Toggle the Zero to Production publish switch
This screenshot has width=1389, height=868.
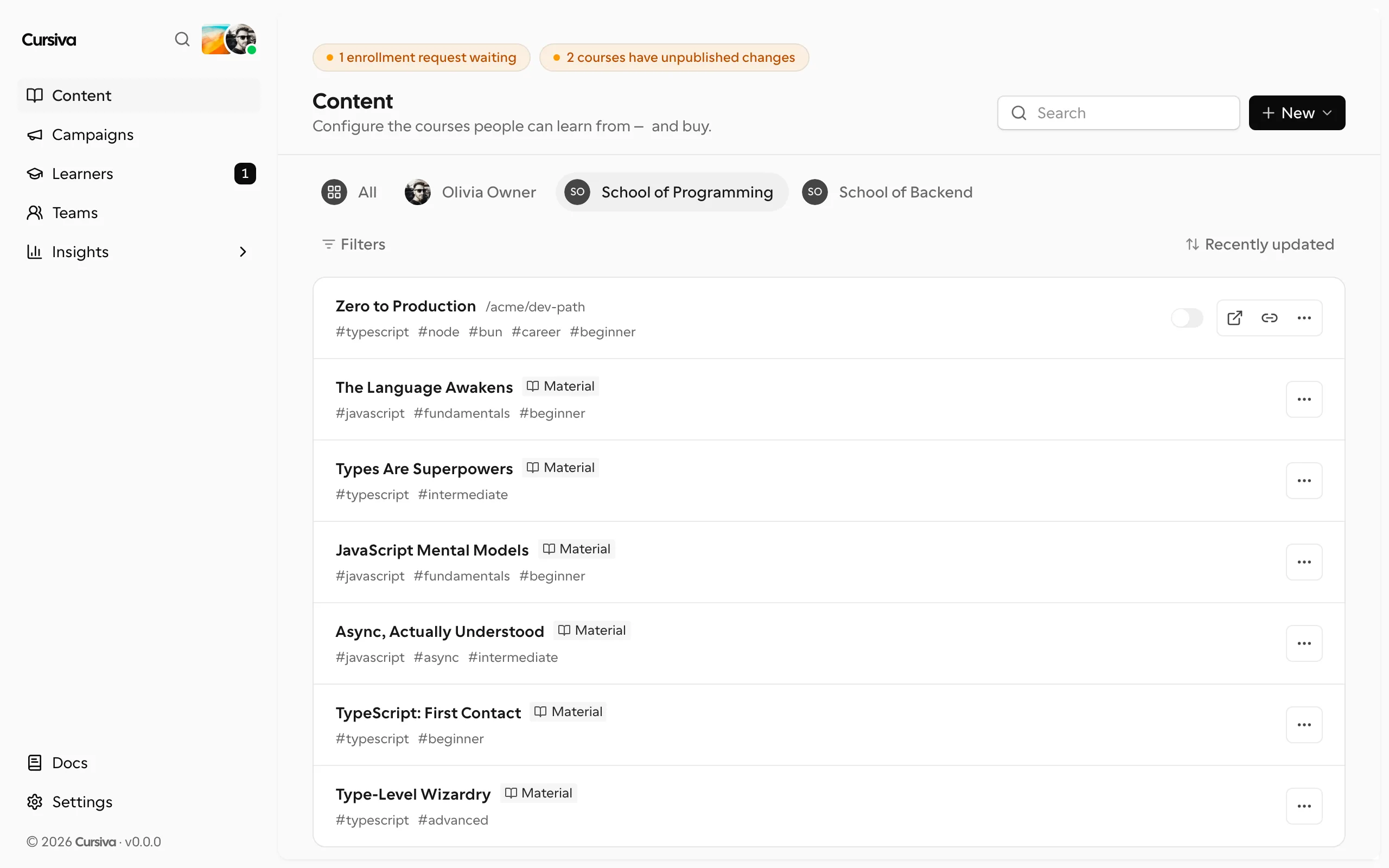(x=1187, y=318)
